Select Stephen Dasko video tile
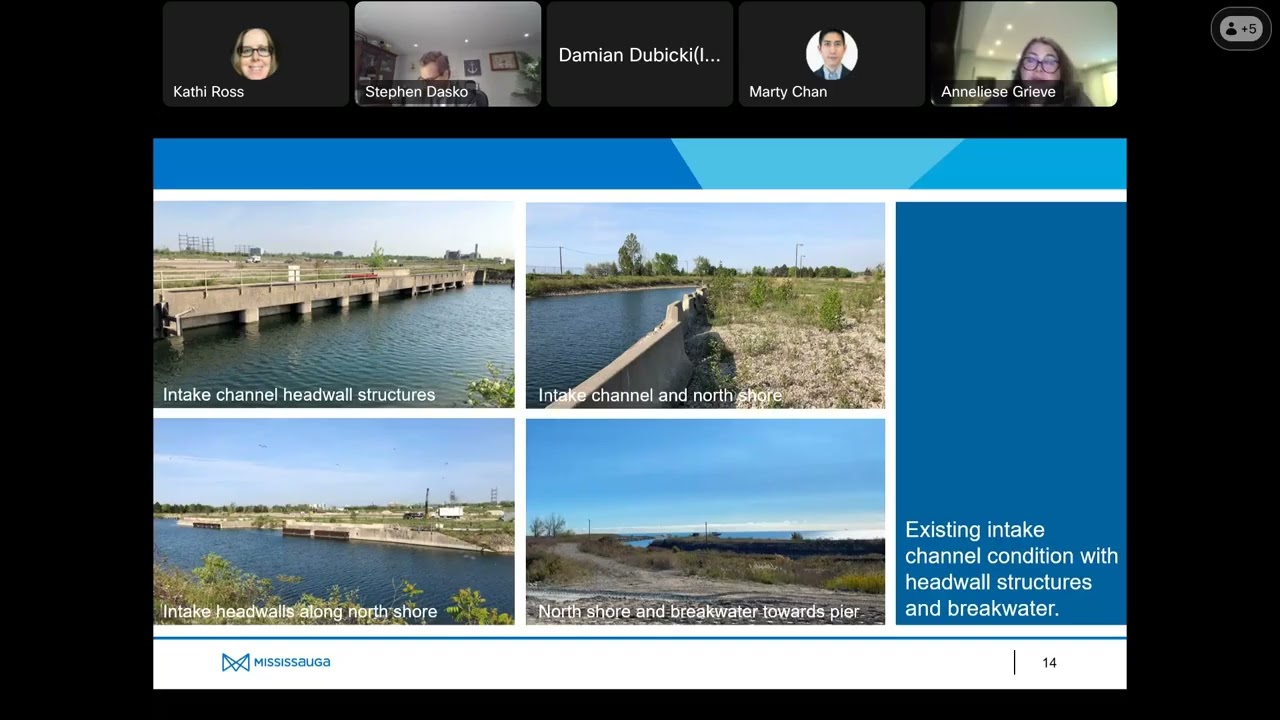The image size is (1280, 720). (448, 54)
